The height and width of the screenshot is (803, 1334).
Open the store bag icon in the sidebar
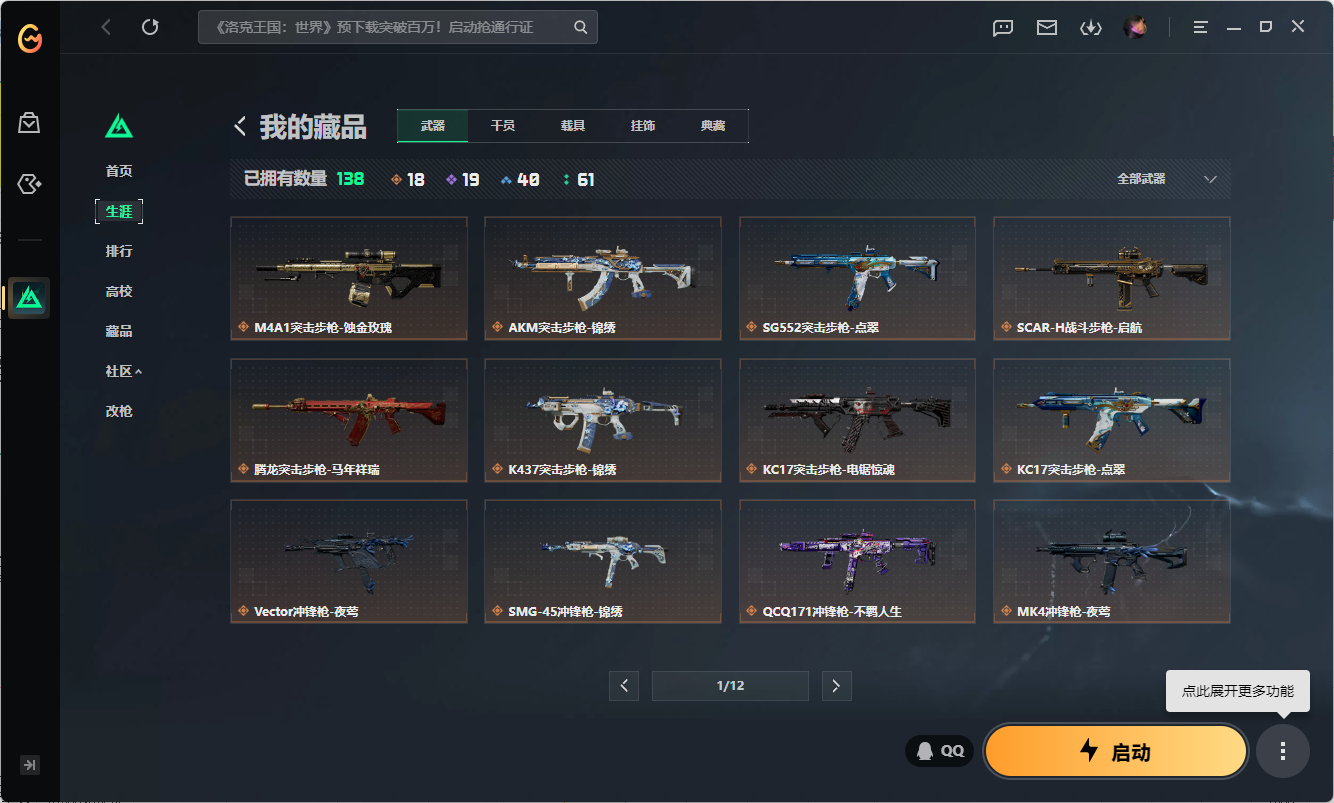click(29, 123)
